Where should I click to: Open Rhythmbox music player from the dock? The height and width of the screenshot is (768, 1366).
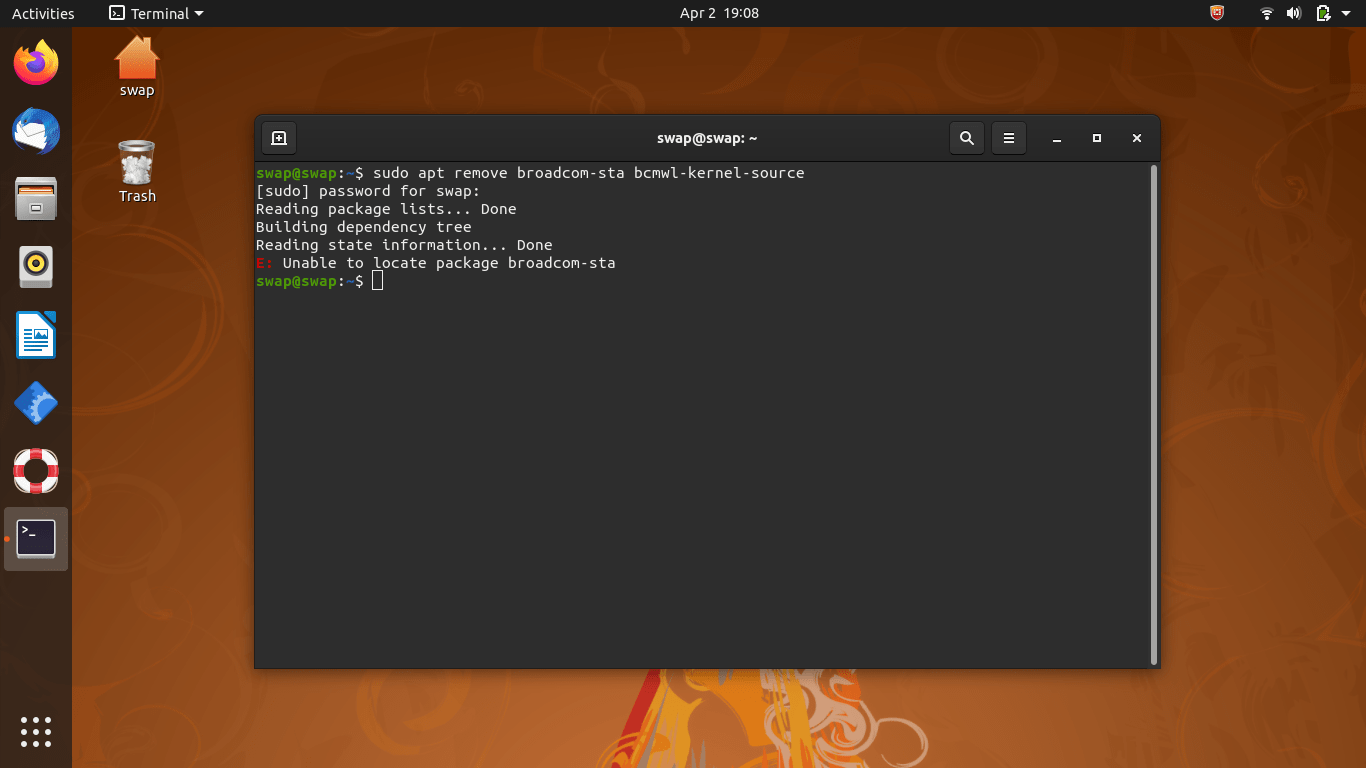36,267
